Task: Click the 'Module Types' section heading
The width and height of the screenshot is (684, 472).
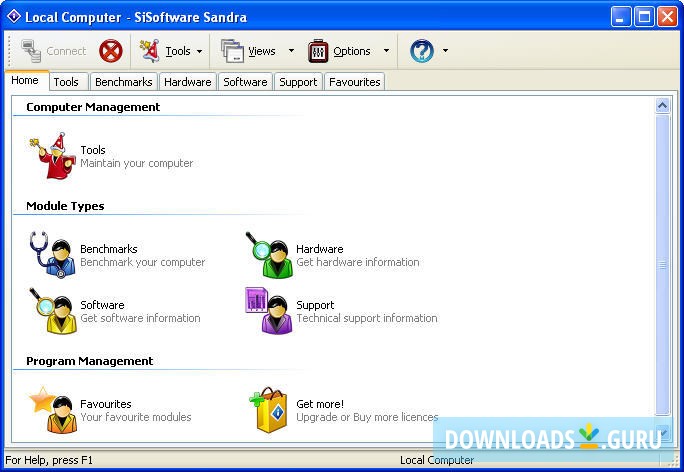Action: tap(65, 206)
